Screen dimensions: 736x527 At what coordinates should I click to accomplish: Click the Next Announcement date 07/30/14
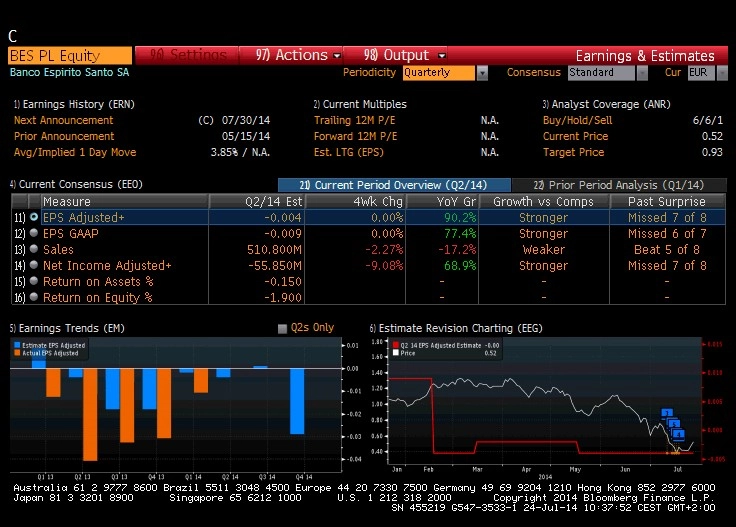point(245,120)
